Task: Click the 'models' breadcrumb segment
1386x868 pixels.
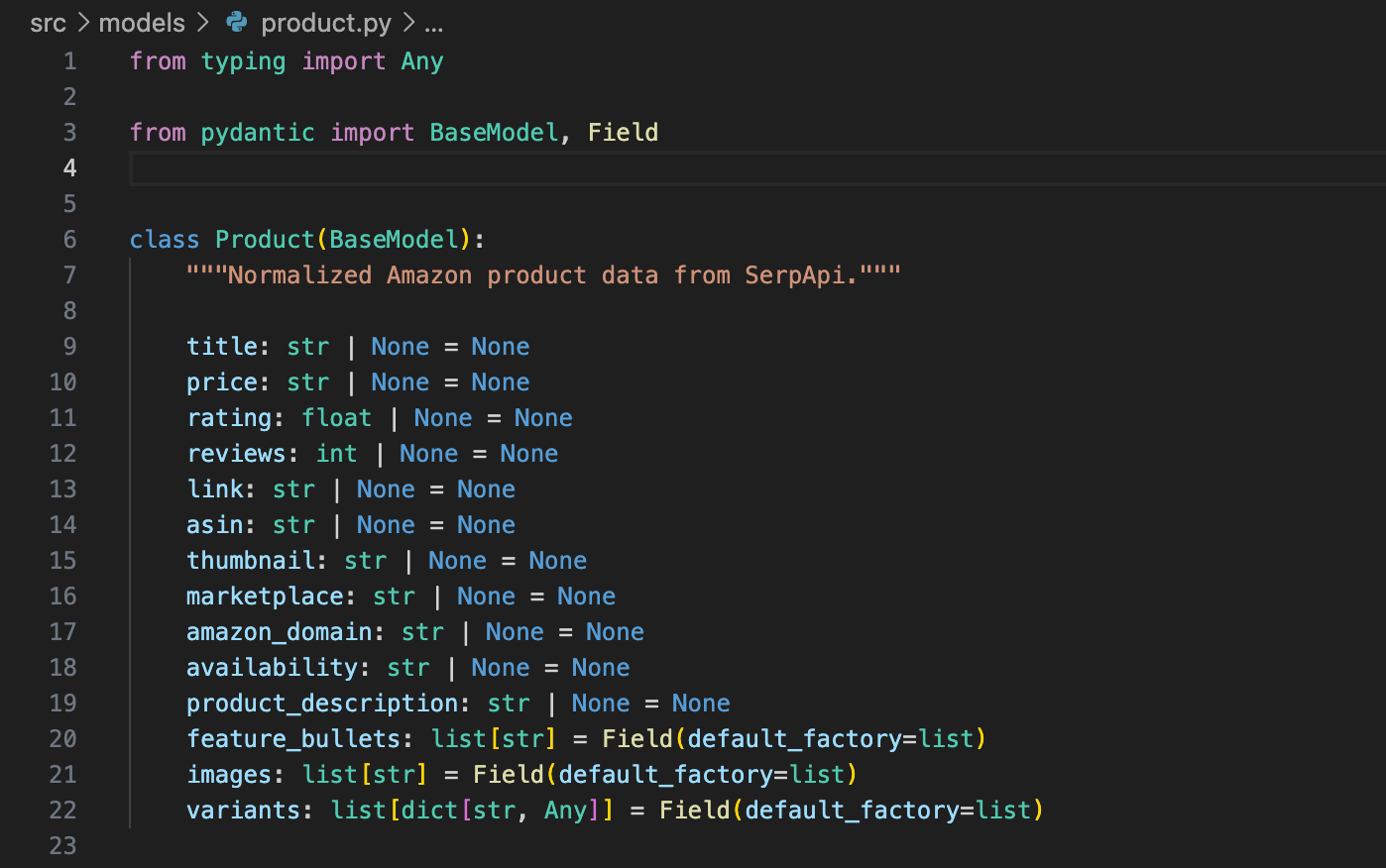Action: (x=142, y=23)
